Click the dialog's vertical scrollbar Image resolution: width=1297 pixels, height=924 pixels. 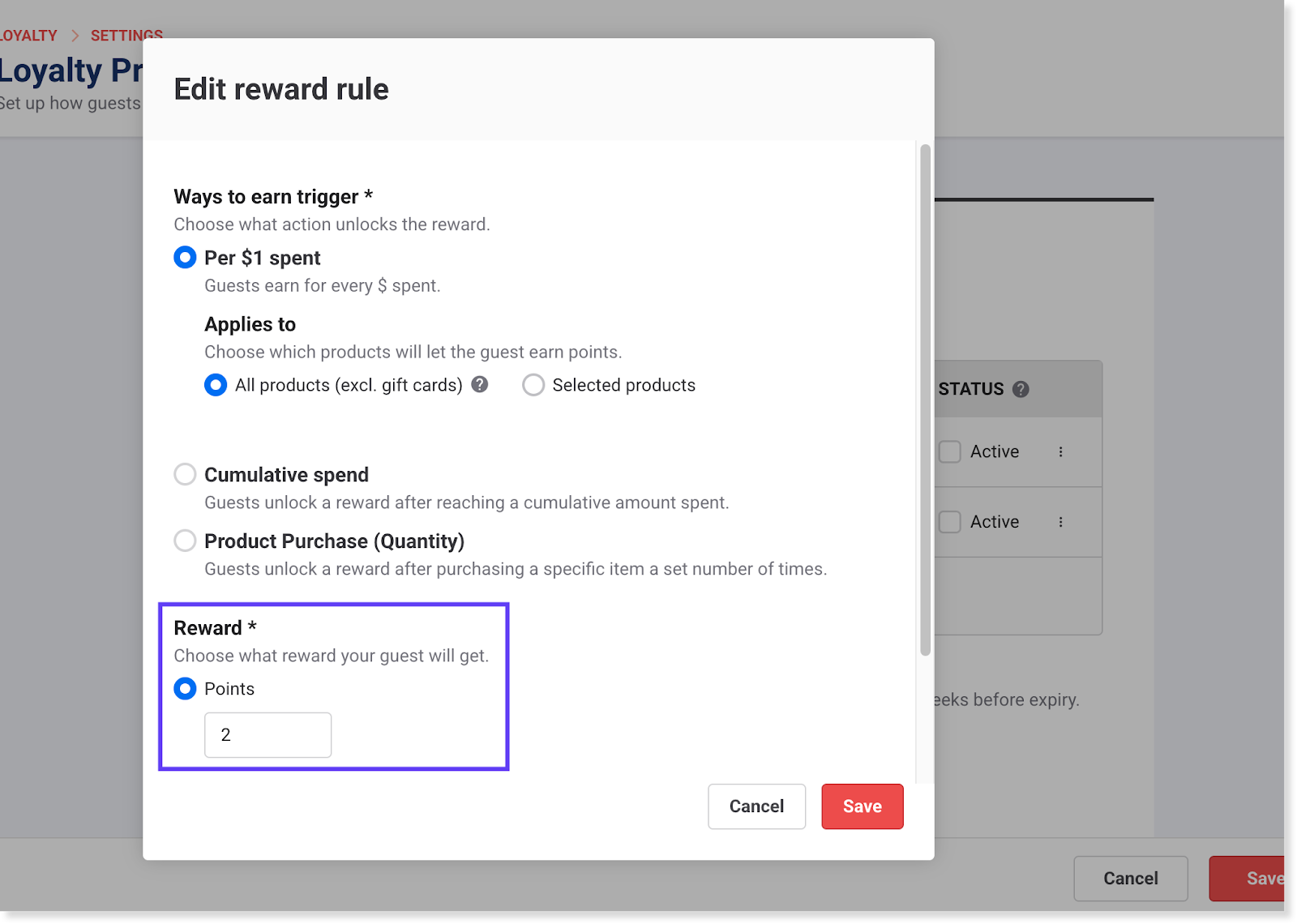tap(925, 399)
